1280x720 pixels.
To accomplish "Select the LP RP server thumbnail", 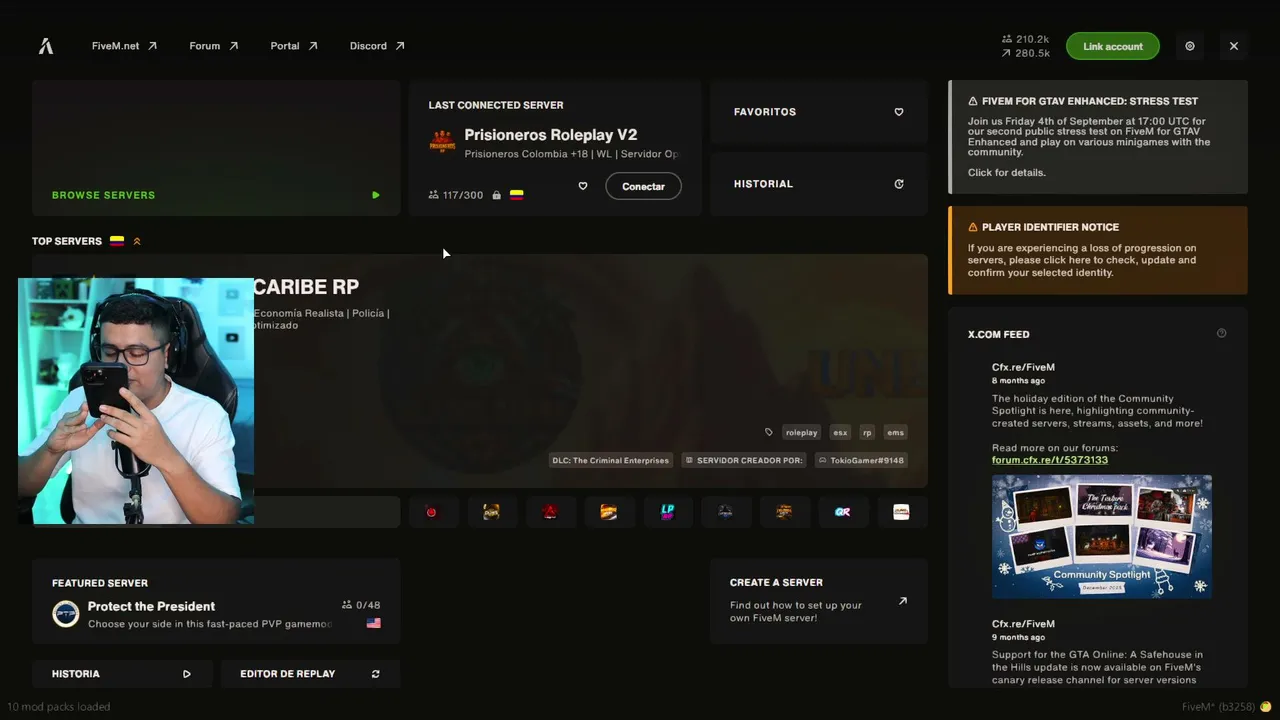I will tap(667, 512).
